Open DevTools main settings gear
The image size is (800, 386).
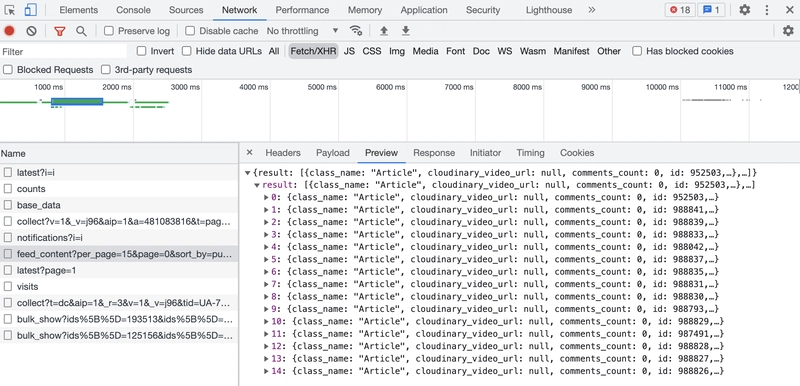point(745,10)
